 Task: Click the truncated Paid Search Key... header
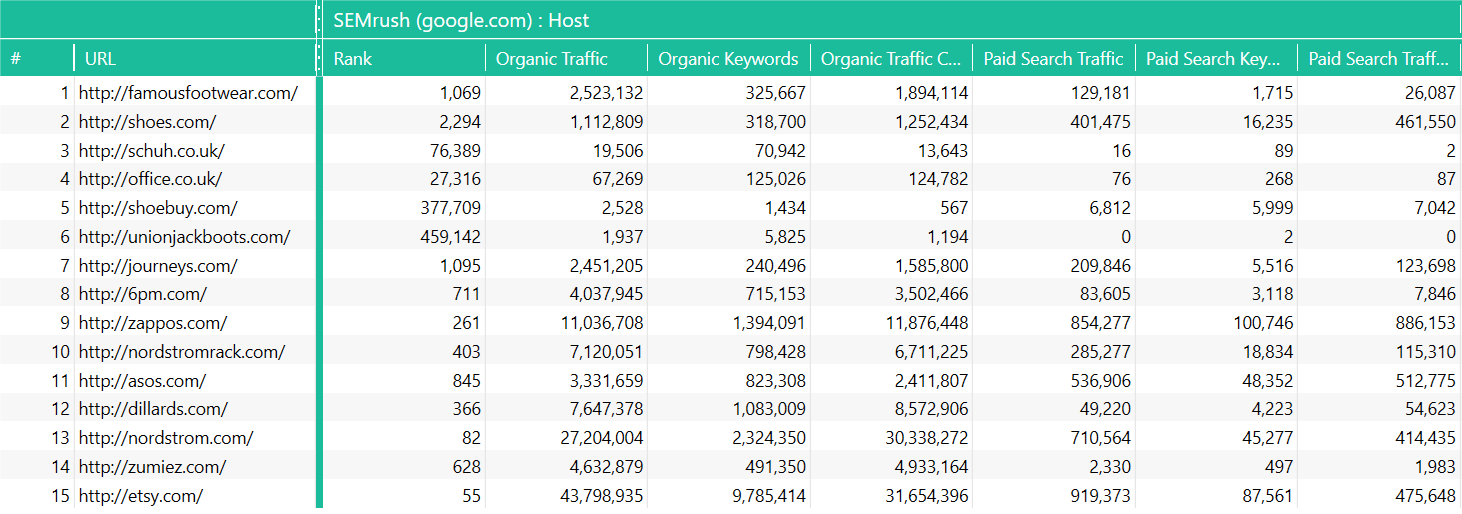[x=1216, y=59]
